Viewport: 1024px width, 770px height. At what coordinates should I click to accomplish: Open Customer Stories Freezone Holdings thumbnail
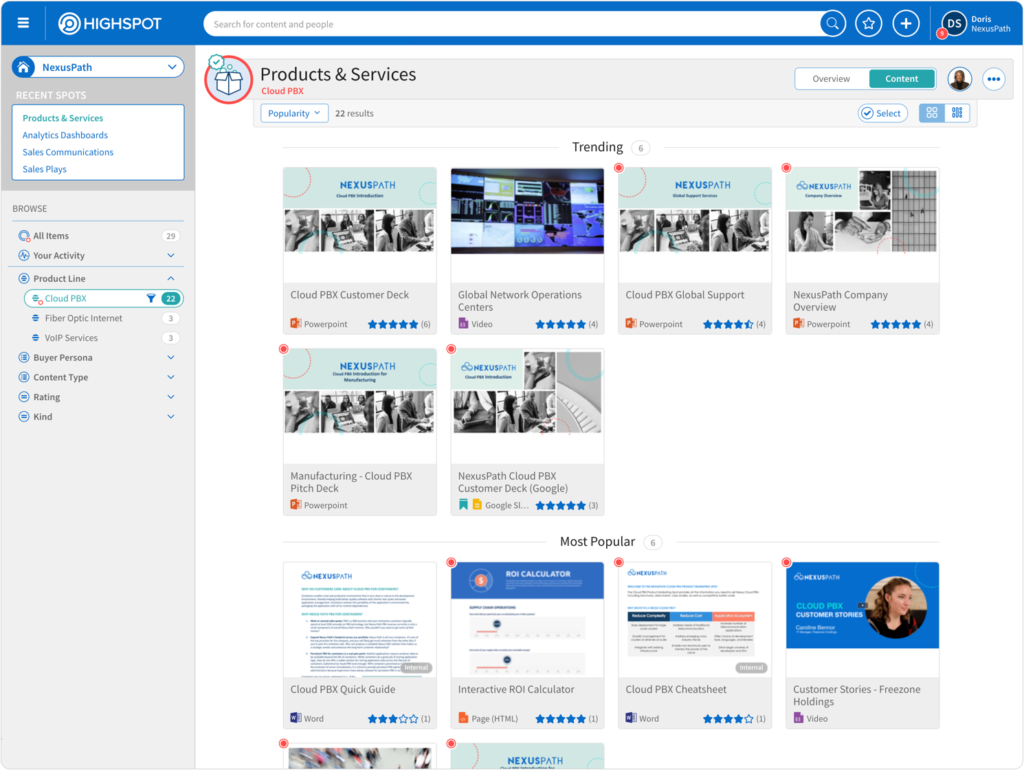[x=862, y=619]
